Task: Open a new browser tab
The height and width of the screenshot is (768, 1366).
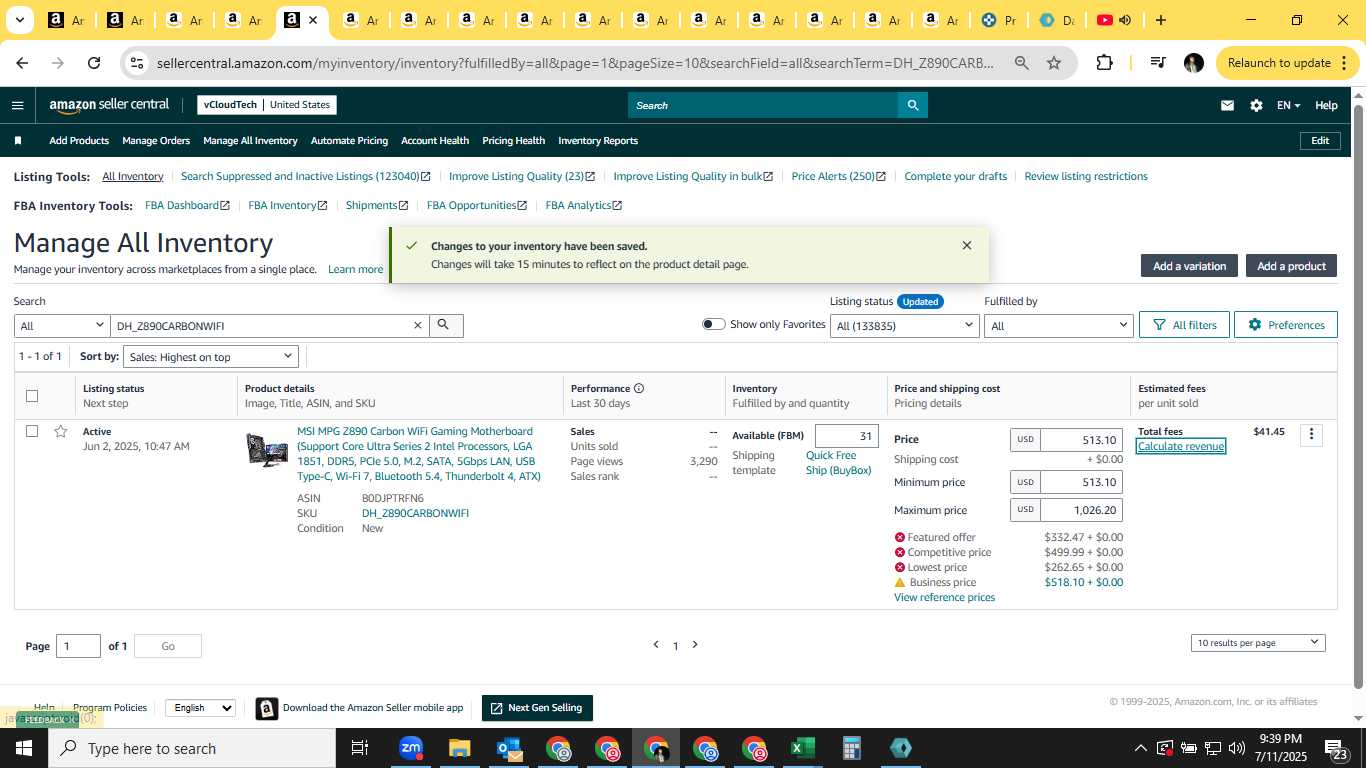Action: pos(1160,20)
